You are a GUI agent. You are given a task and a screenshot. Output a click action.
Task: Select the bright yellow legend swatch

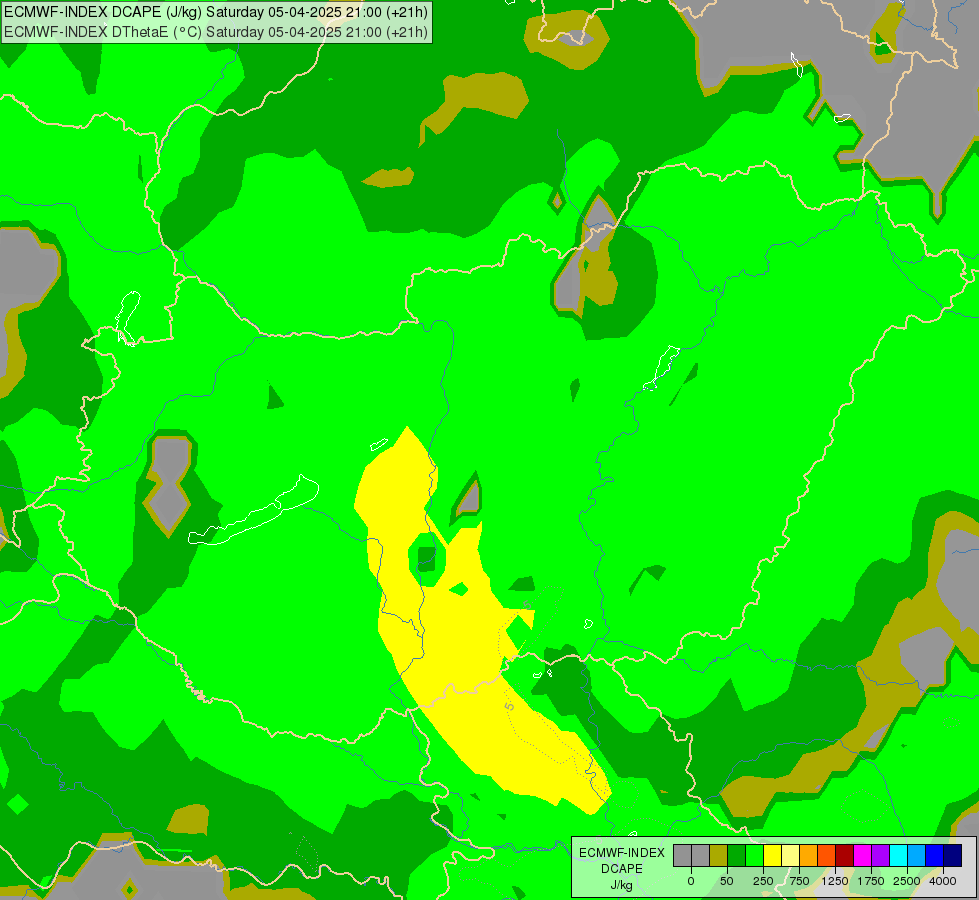click(772, 855)
